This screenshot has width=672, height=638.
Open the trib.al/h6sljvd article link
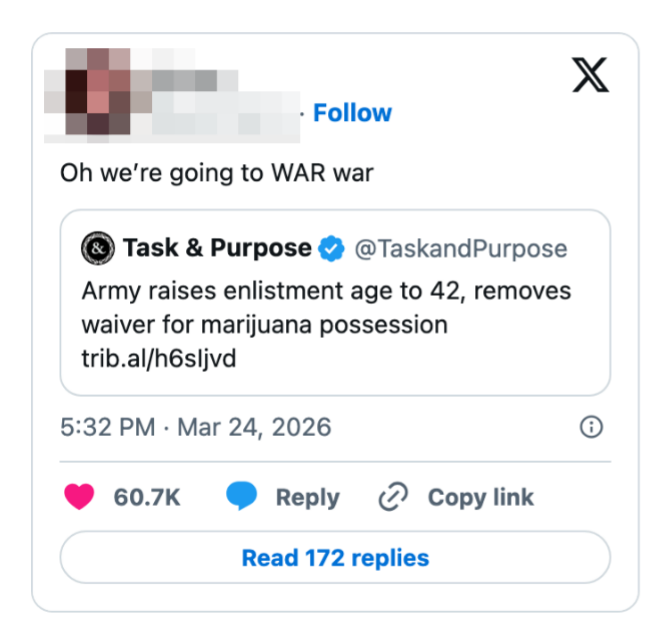pyautogui.click(x=158, y=358)
